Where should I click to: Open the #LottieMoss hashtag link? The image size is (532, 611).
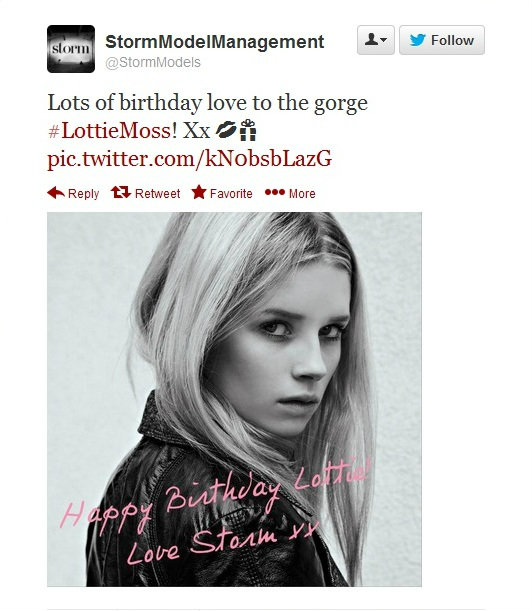(x=109, y=130)
